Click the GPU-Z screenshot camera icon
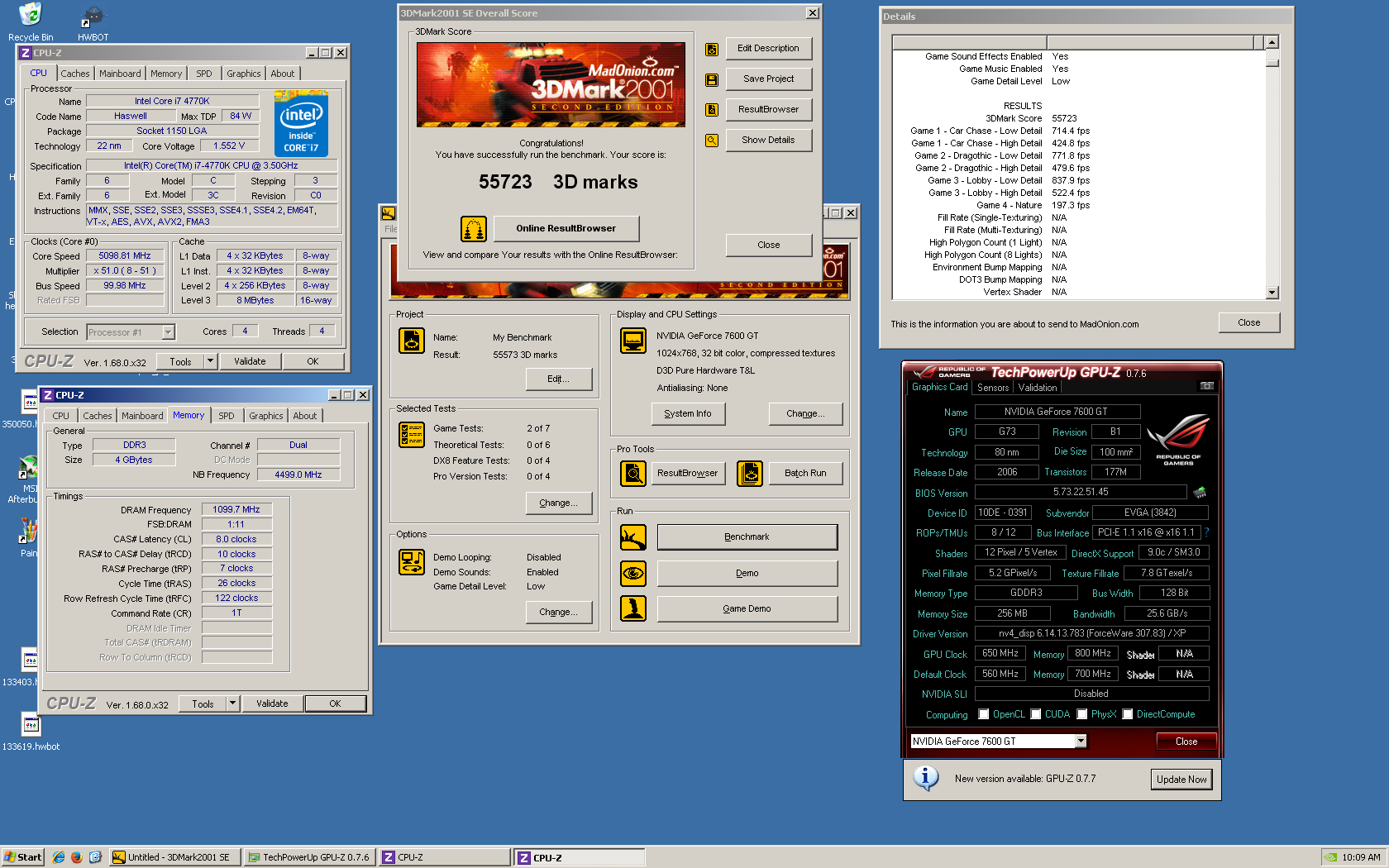Viewport: 1389px width, 868px height. coord(1207,386)
